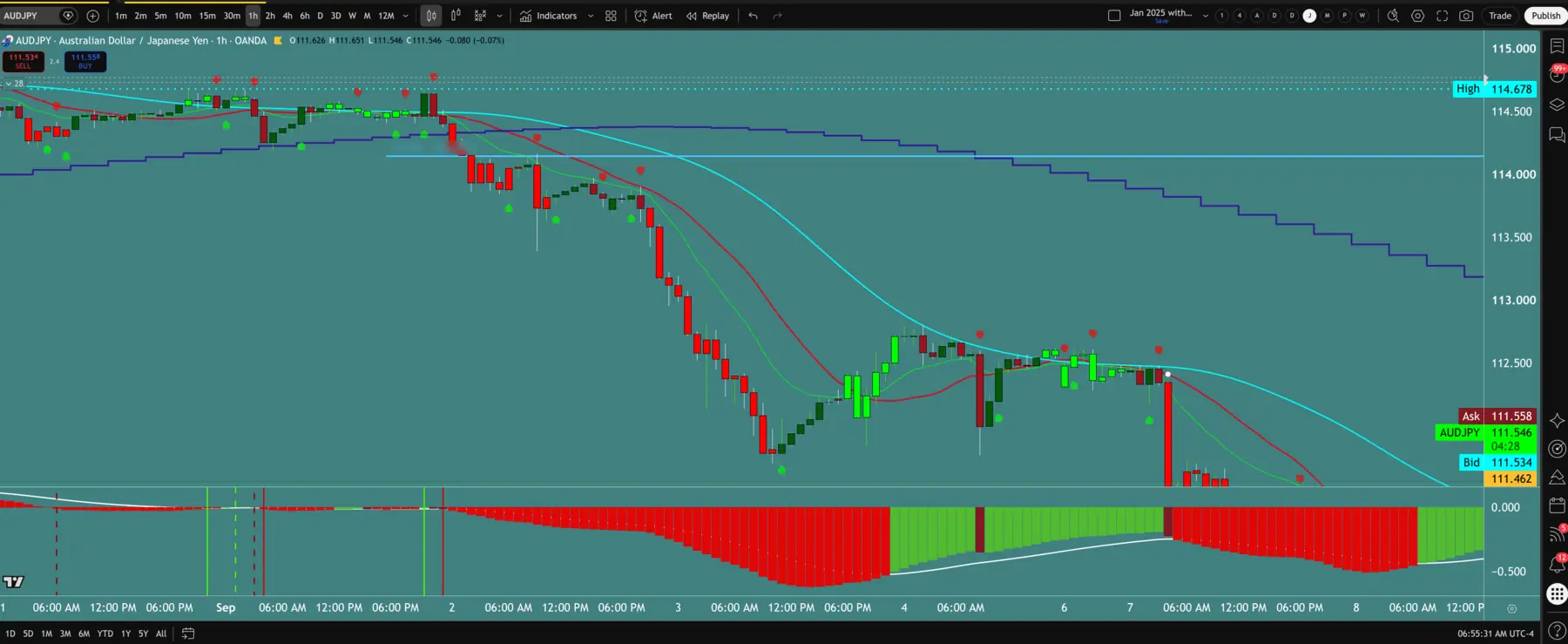Create a new Alert
This screenshot has width=1568, height=644.
[653, 16]
